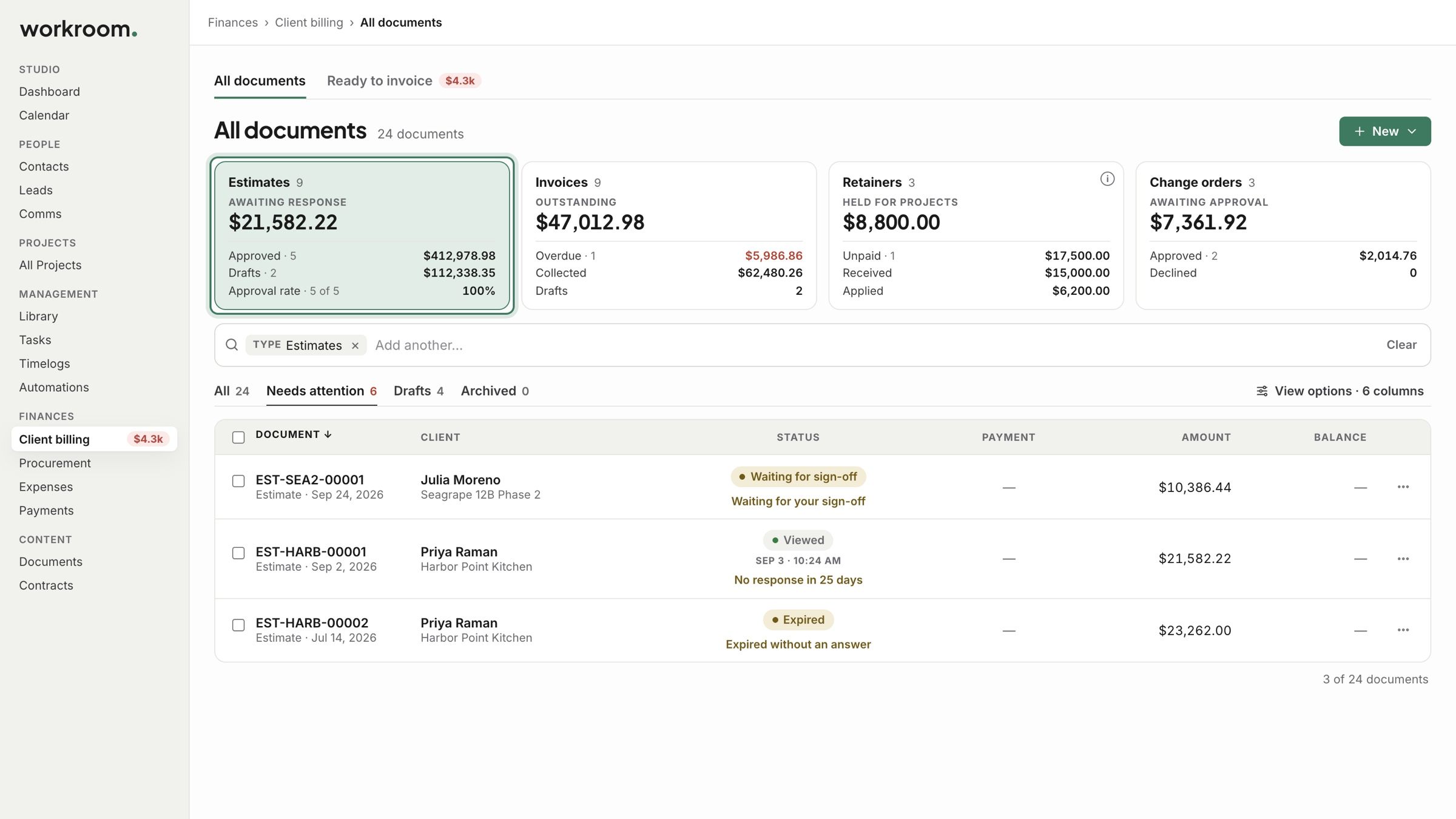Go to Contacts in the sidebar
This screenshot has width=1456, height=819.
44,166
